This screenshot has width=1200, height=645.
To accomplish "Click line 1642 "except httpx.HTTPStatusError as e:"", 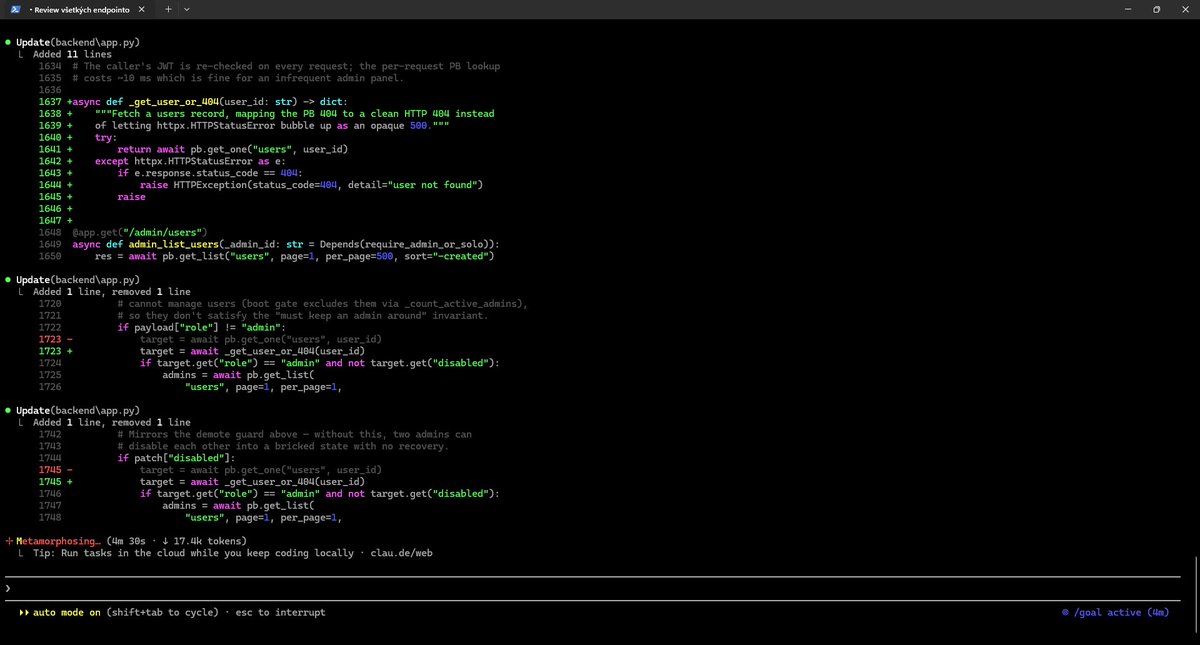I will pyautogui.click(x=190, y=161).
